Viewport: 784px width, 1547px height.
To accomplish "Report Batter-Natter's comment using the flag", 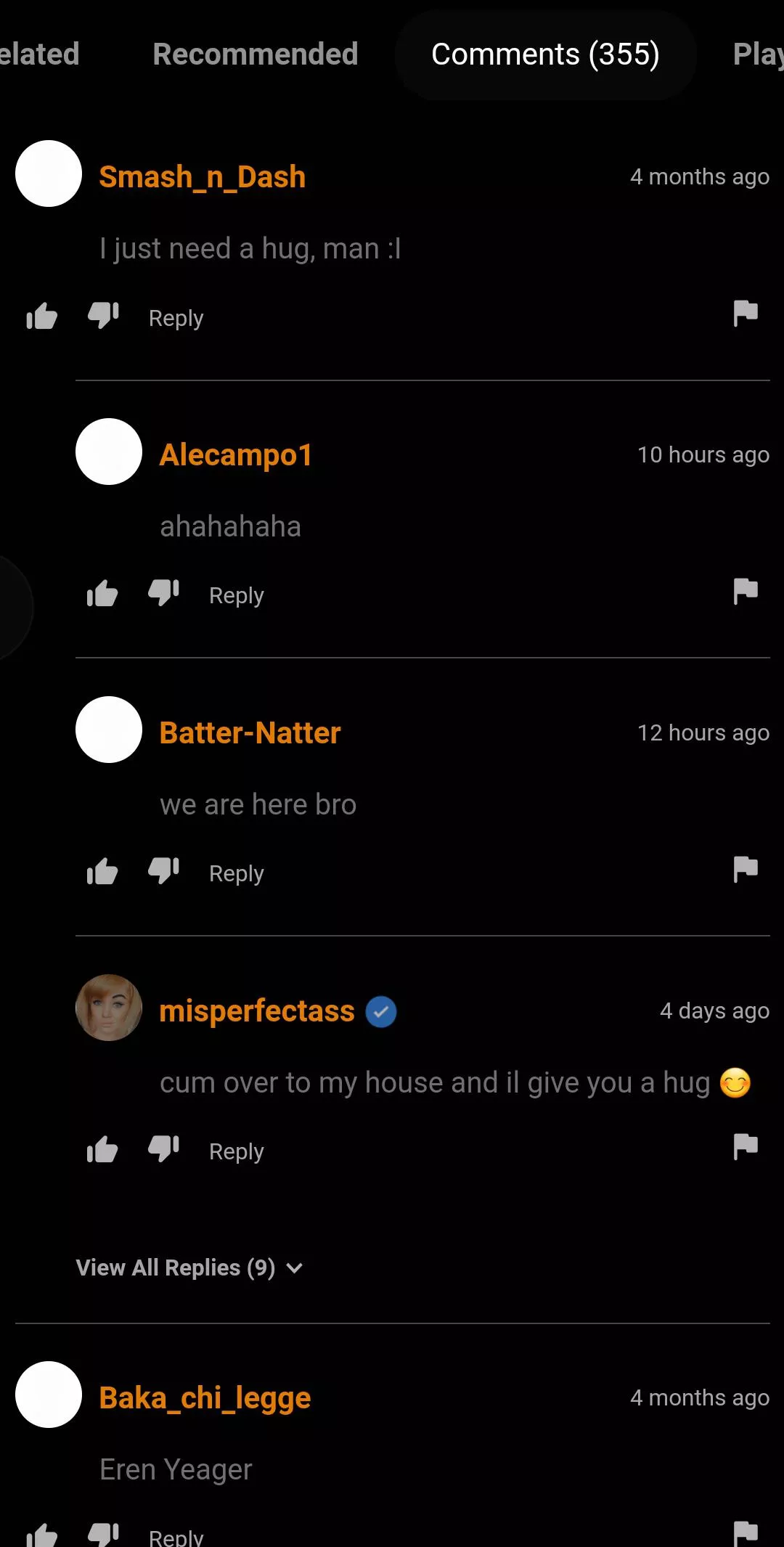I will (746, 872).
